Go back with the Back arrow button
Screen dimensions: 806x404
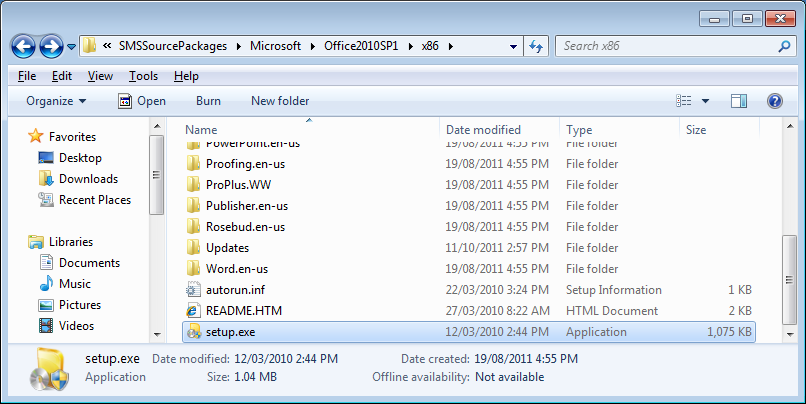(x=23, y=46)
